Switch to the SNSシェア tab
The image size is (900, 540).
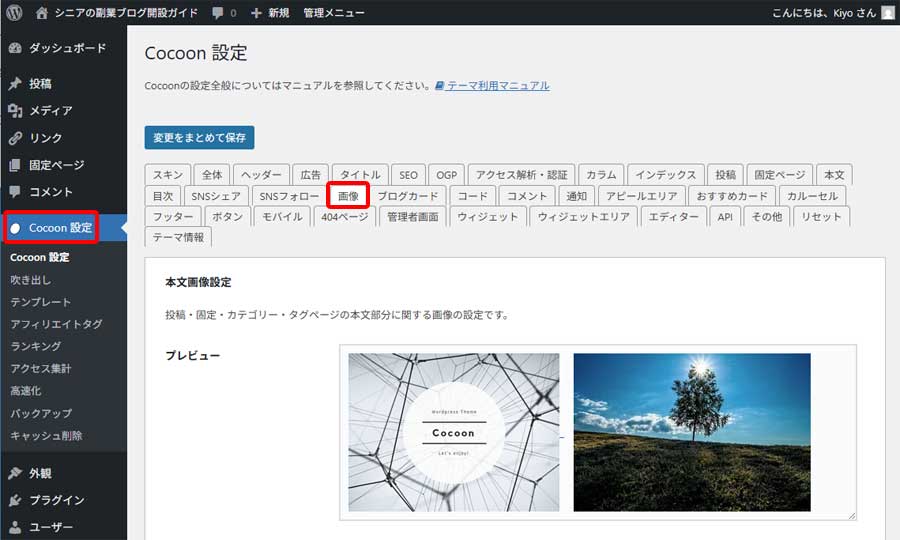click(x=216, y=196)
